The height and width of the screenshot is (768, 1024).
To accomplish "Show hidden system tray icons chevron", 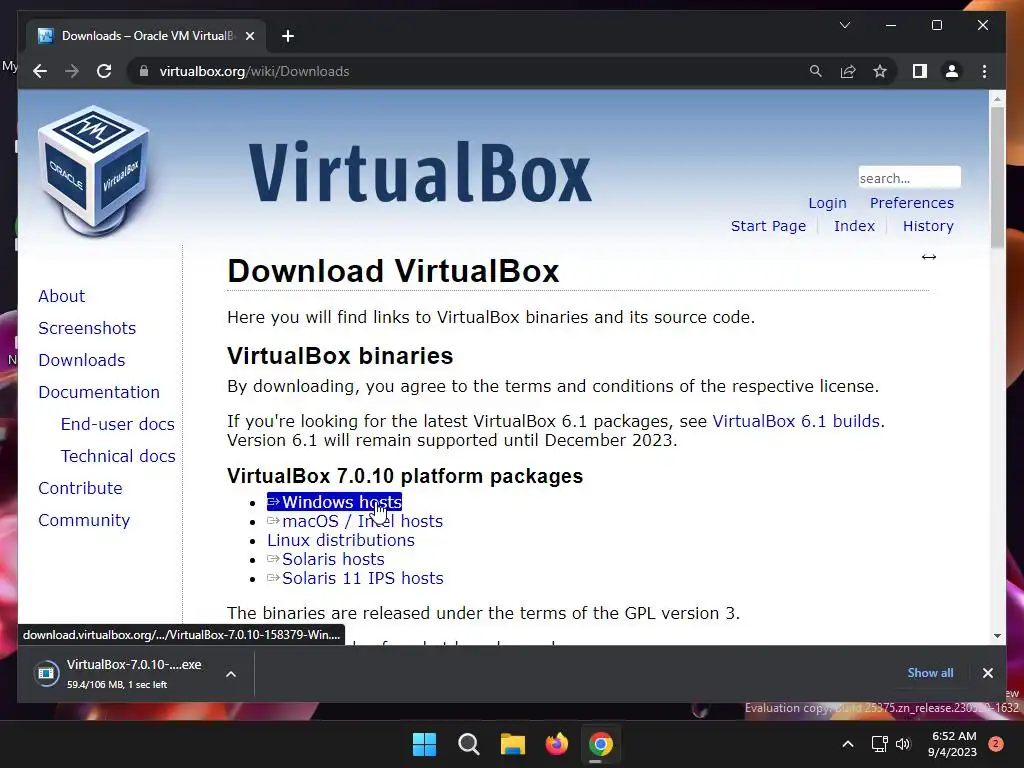I will pos(848,744).
